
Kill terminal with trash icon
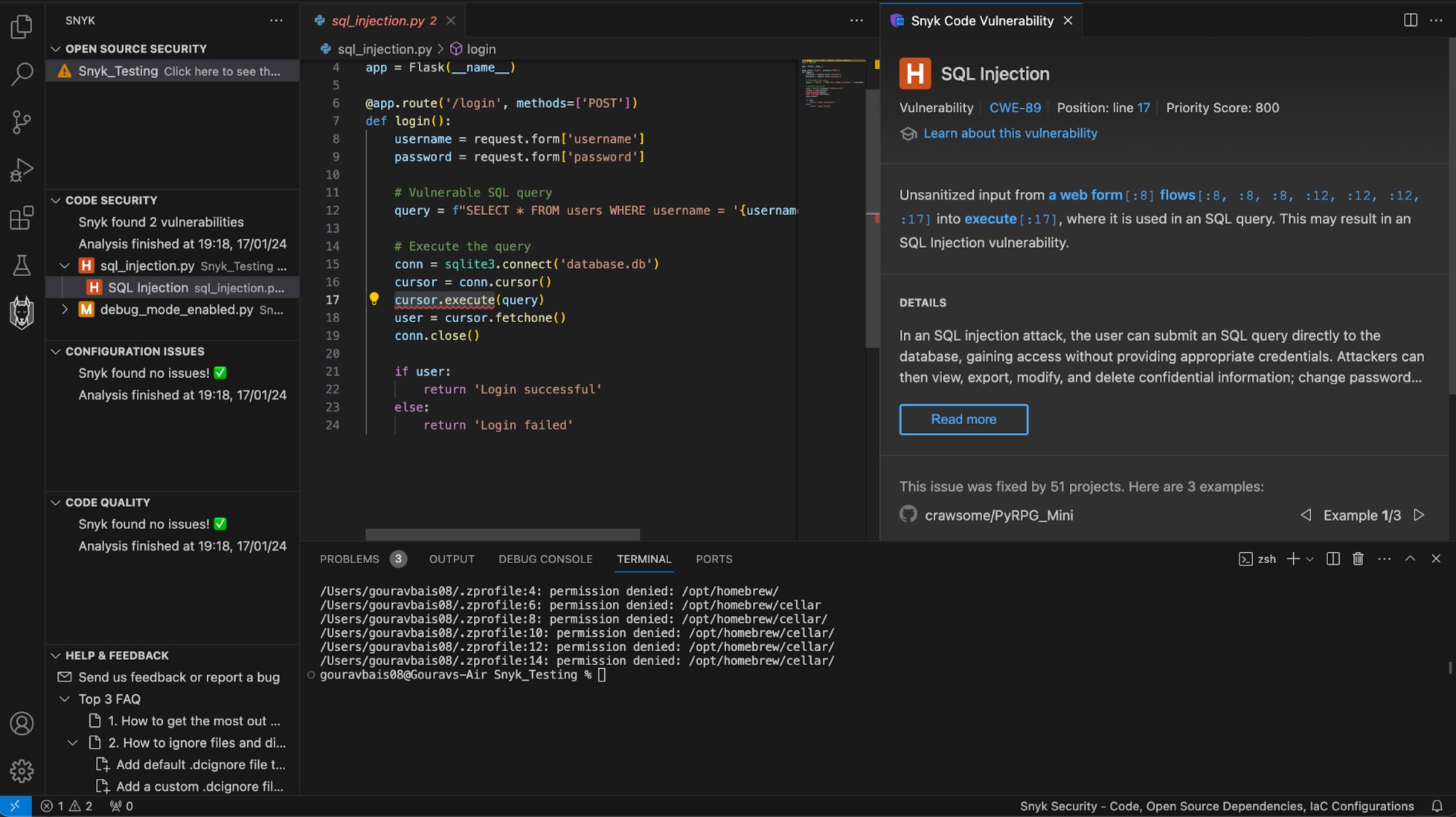pyautogui.click(x=1358, y=559)
